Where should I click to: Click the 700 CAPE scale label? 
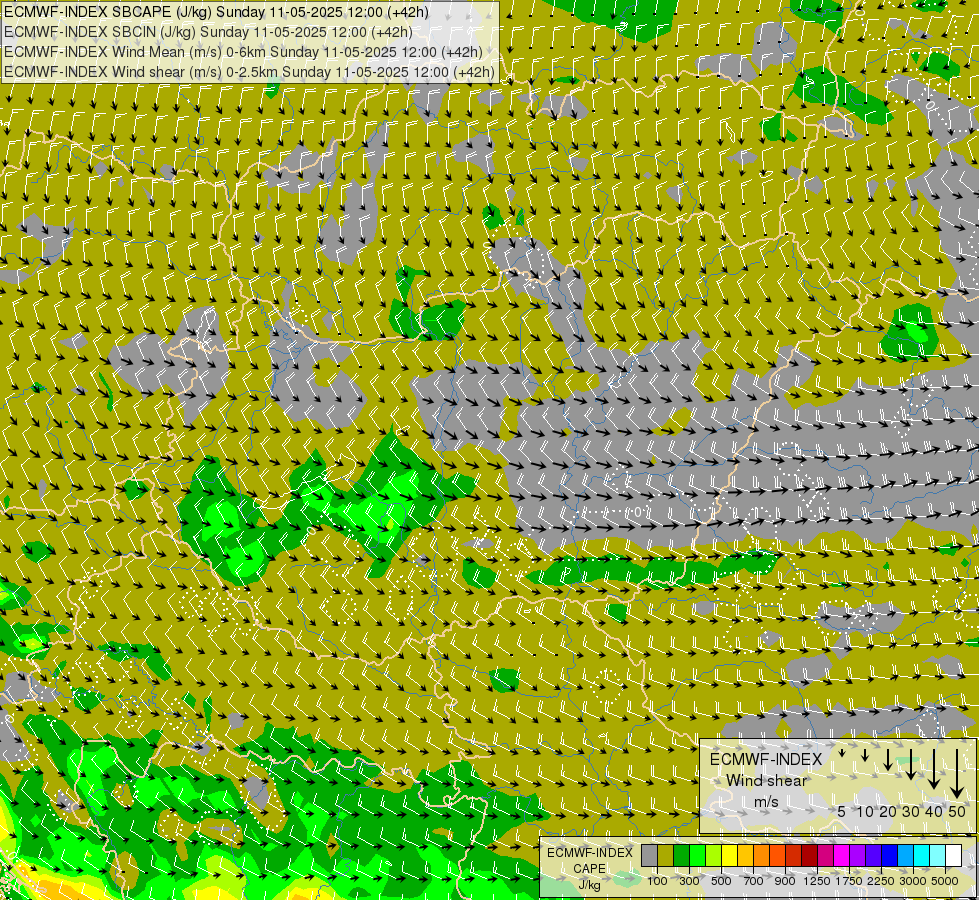(754, 881)
